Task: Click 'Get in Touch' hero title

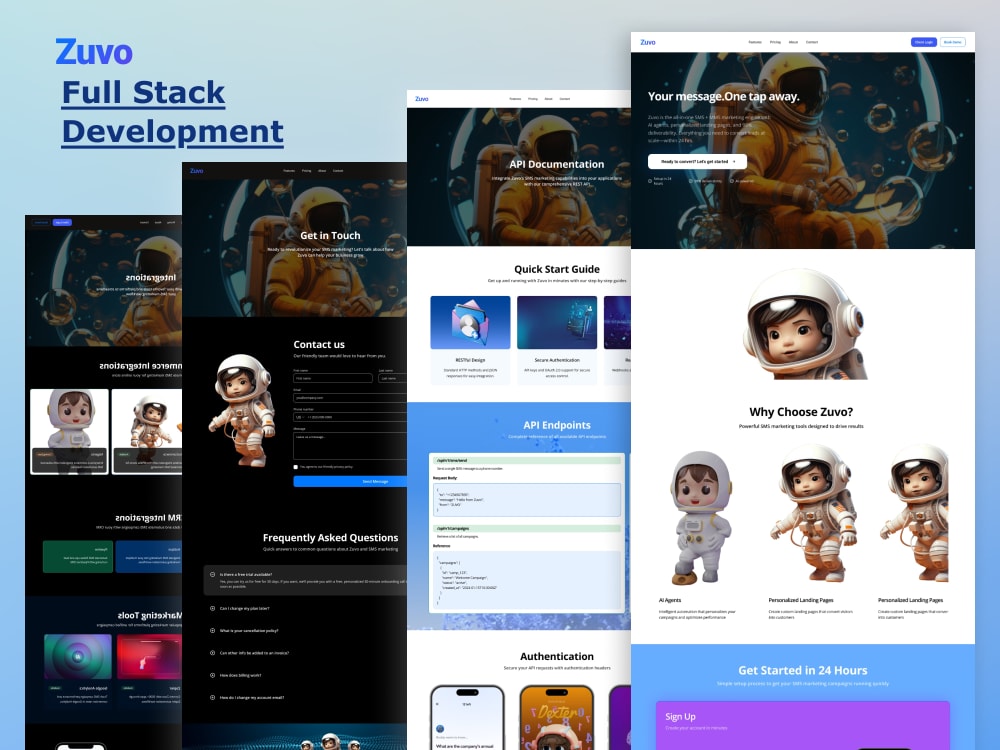Action: 330,235
